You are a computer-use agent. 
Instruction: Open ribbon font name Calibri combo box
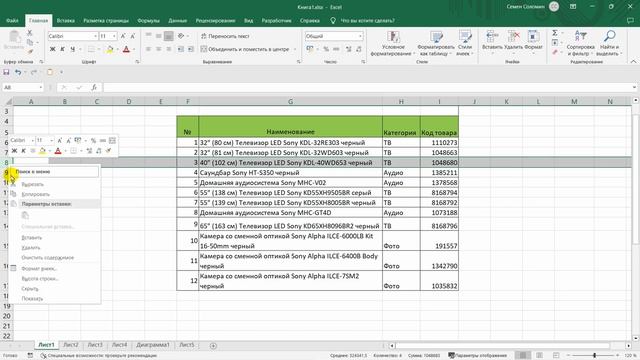[73, 36]
